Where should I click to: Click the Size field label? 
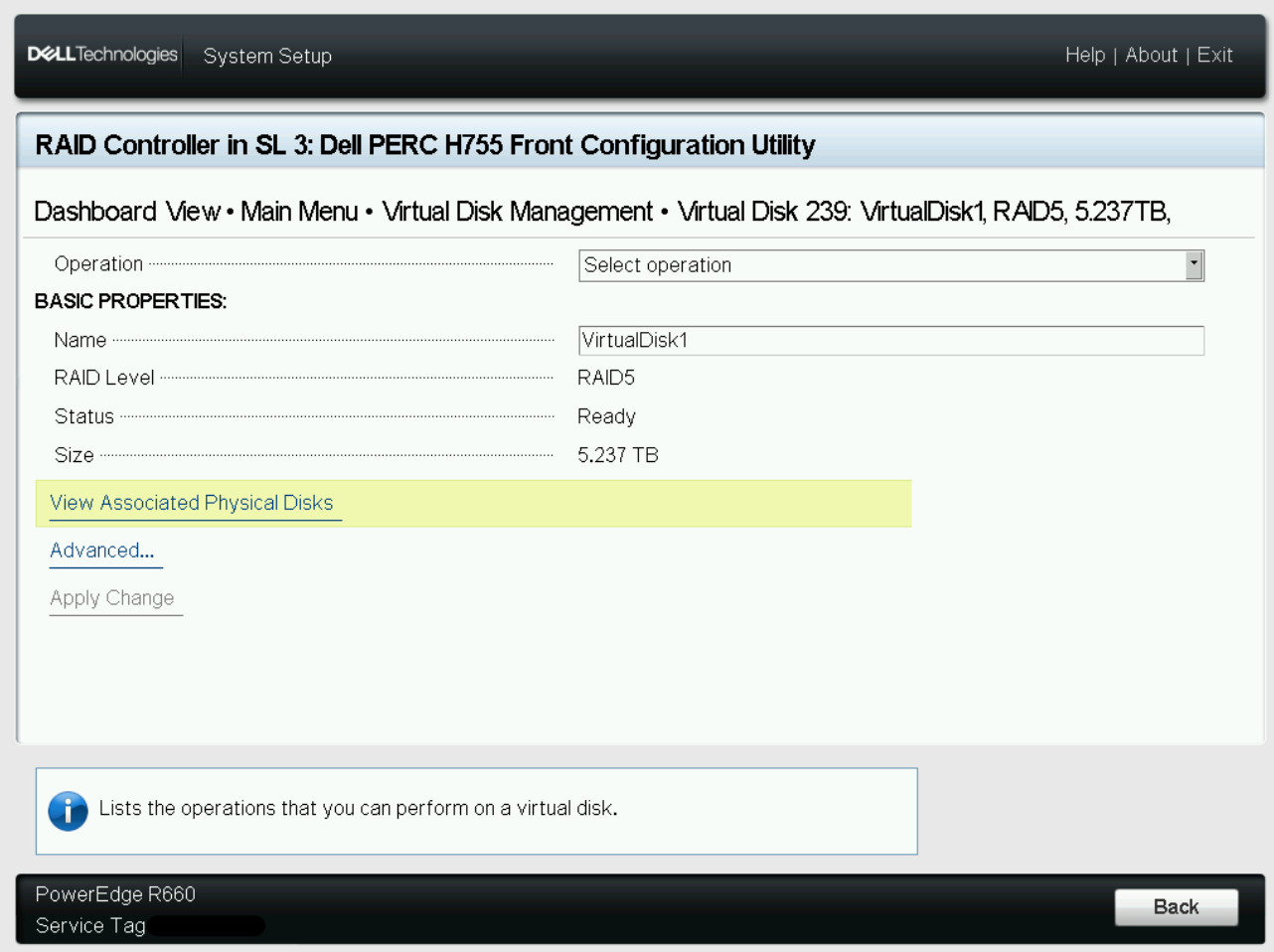[x=75, y=455]
